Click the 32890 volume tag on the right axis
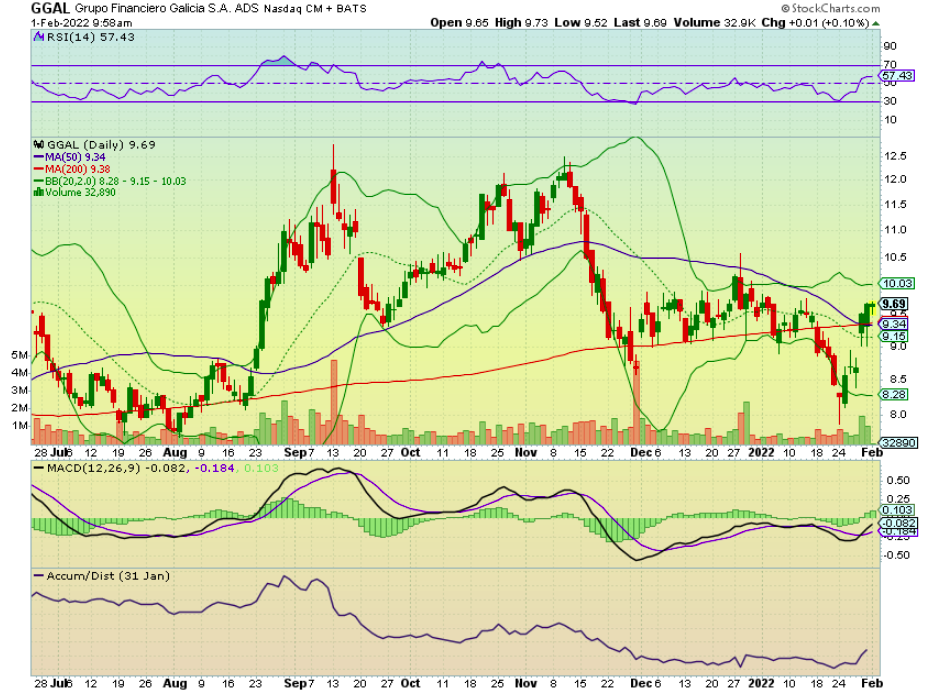Viewport: 927px width, 696px height. pos(899,442)
